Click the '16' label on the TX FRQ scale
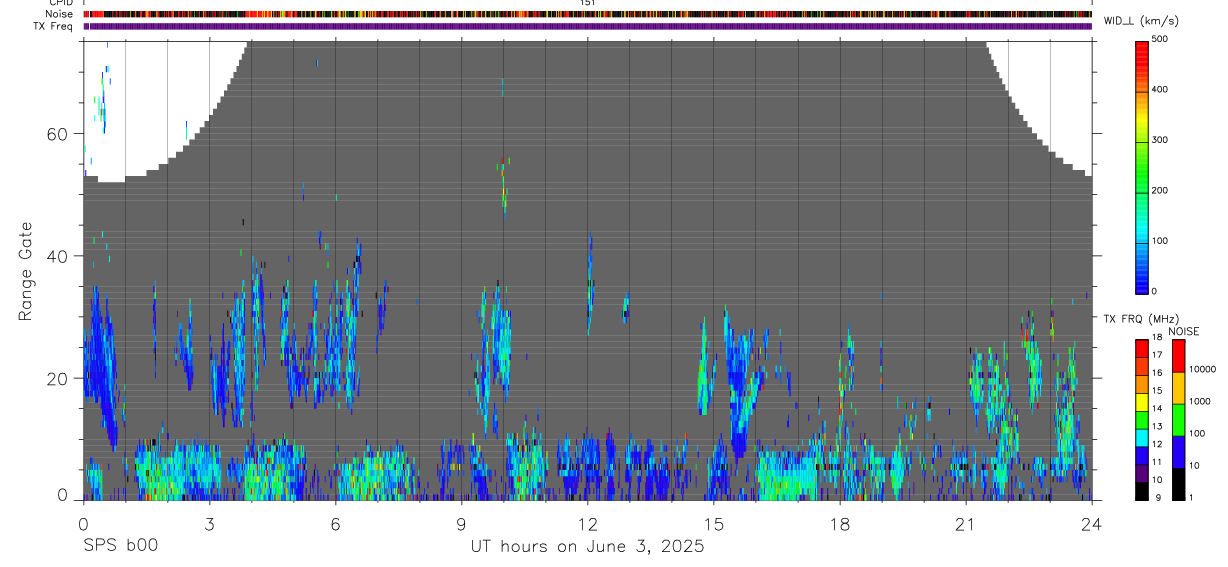 click(x=1158, y=373)
